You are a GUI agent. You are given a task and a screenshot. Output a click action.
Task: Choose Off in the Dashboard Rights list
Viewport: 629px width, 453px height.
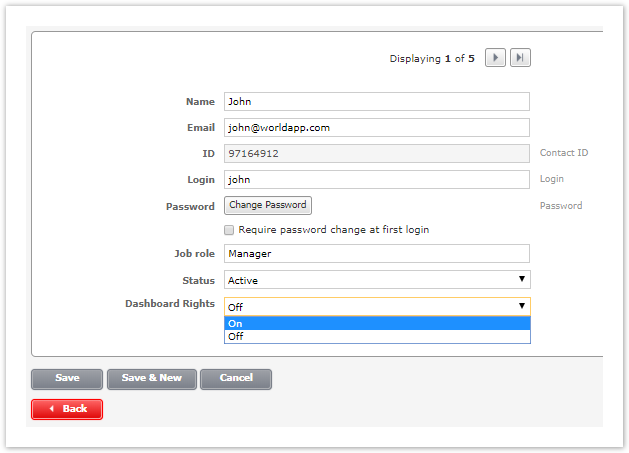[x=376, y=337]
